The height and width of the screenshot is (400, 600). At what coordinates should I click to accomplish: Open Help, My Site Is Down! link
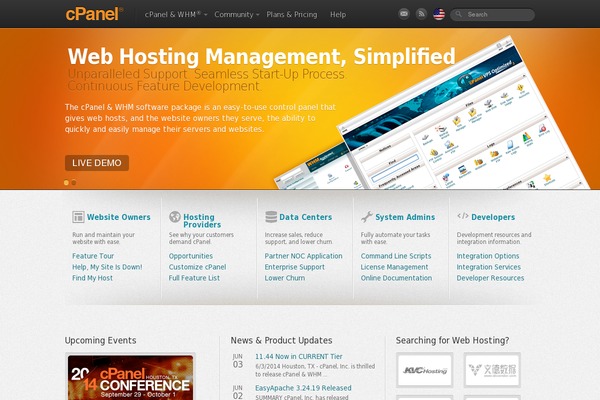click(107, 267)
